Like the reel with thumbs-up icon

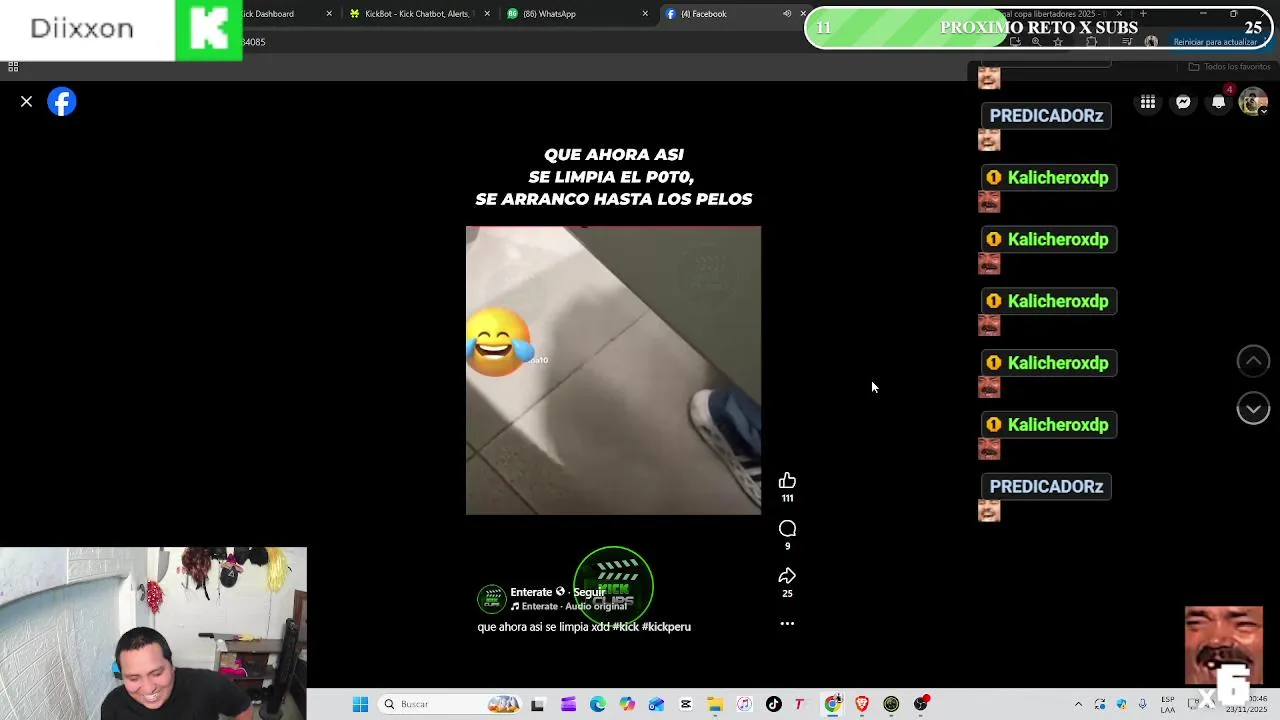pos(787,481)
